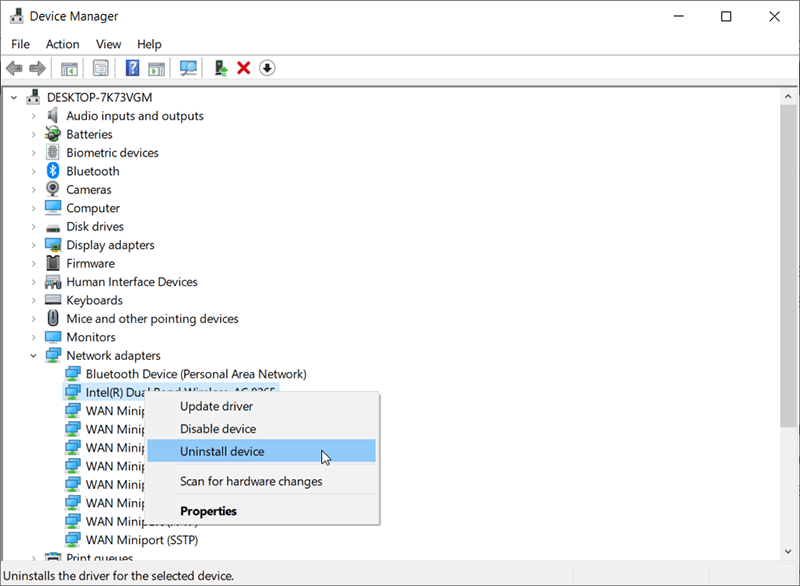Click the red Uninstall device toolbar icon

tap(243, 68)
